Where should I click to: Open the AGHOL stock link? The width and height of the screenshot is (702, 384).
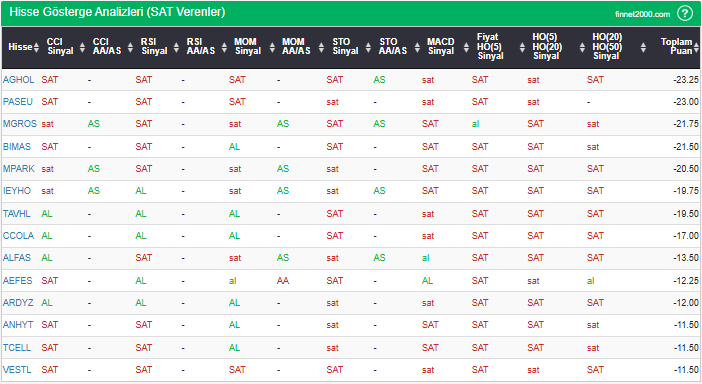18,80
